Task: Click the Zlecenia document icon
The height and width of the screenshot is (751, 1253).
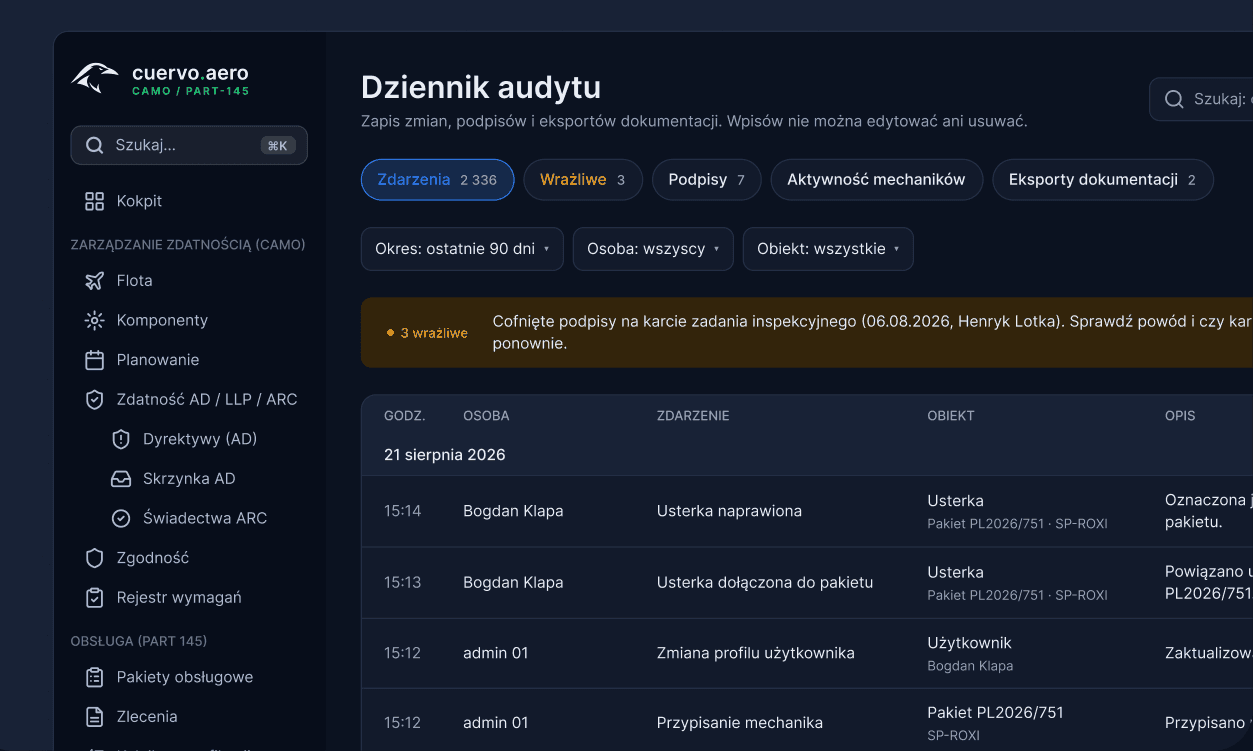Action: pos(94,717)
